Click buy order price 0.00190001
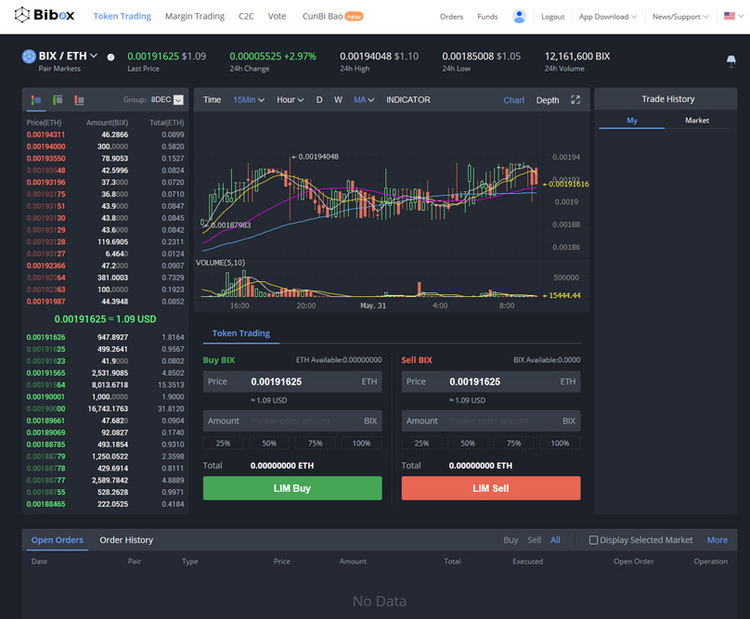This screenshot has width=750, height=619. [x=46, y=397]
